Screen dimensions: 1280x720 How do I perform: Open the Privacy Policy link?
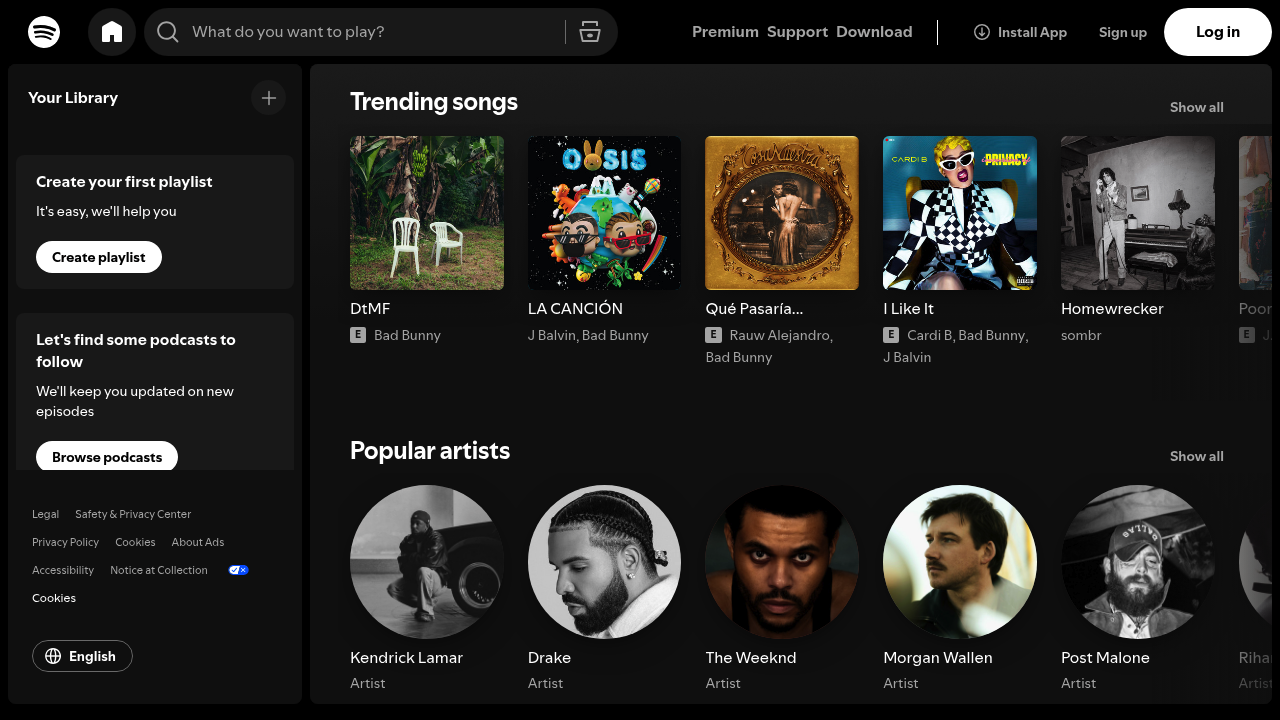(x=65, y=542)
